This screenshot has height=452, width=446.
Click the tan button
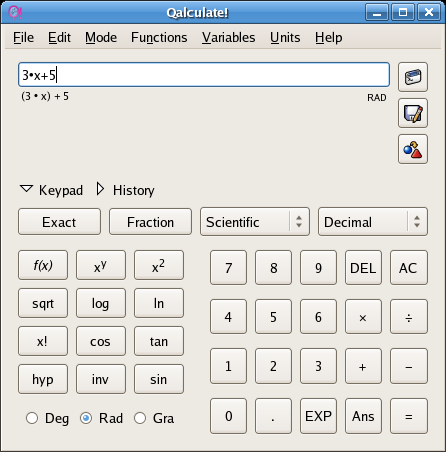[x=159, y=341]
